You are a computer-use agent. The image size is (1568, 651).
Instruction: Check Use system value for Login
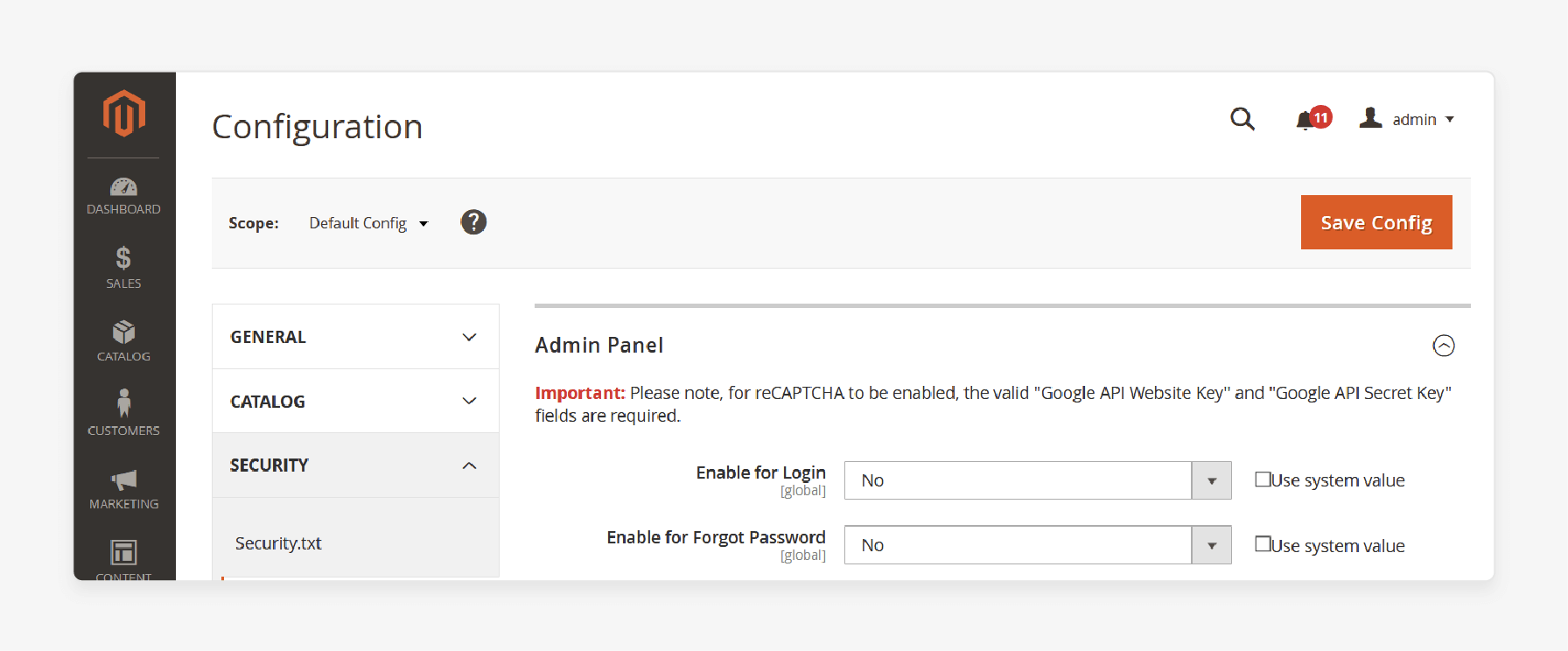tap(1263, 479)
